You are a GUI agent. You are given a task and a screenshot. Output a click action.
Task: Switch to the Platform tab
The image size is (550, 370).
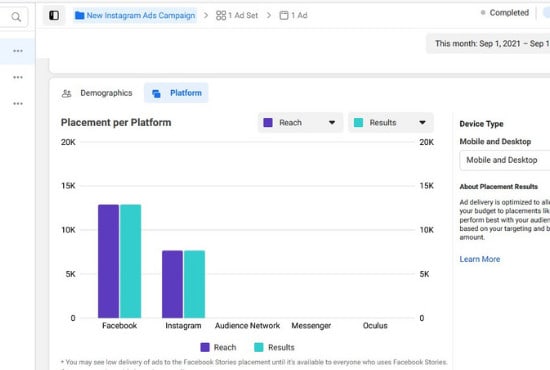pyautogui.click(x=176, y=93)
